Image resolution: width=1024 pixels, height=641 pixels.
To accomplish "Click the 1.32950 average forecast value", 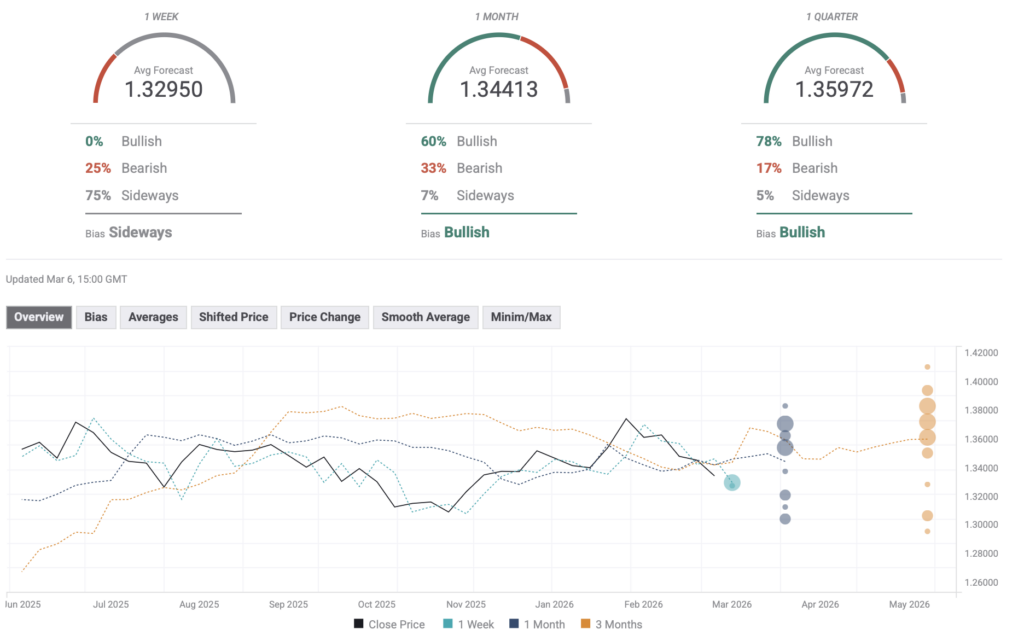I will tap(164, 89).
